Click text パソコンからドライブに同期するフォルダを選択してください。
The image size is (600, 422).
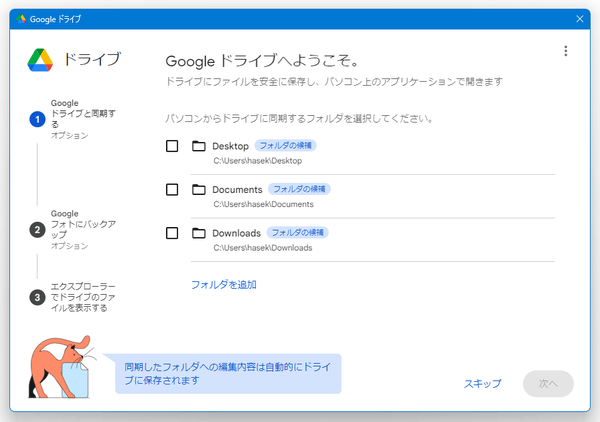point(299,119)
